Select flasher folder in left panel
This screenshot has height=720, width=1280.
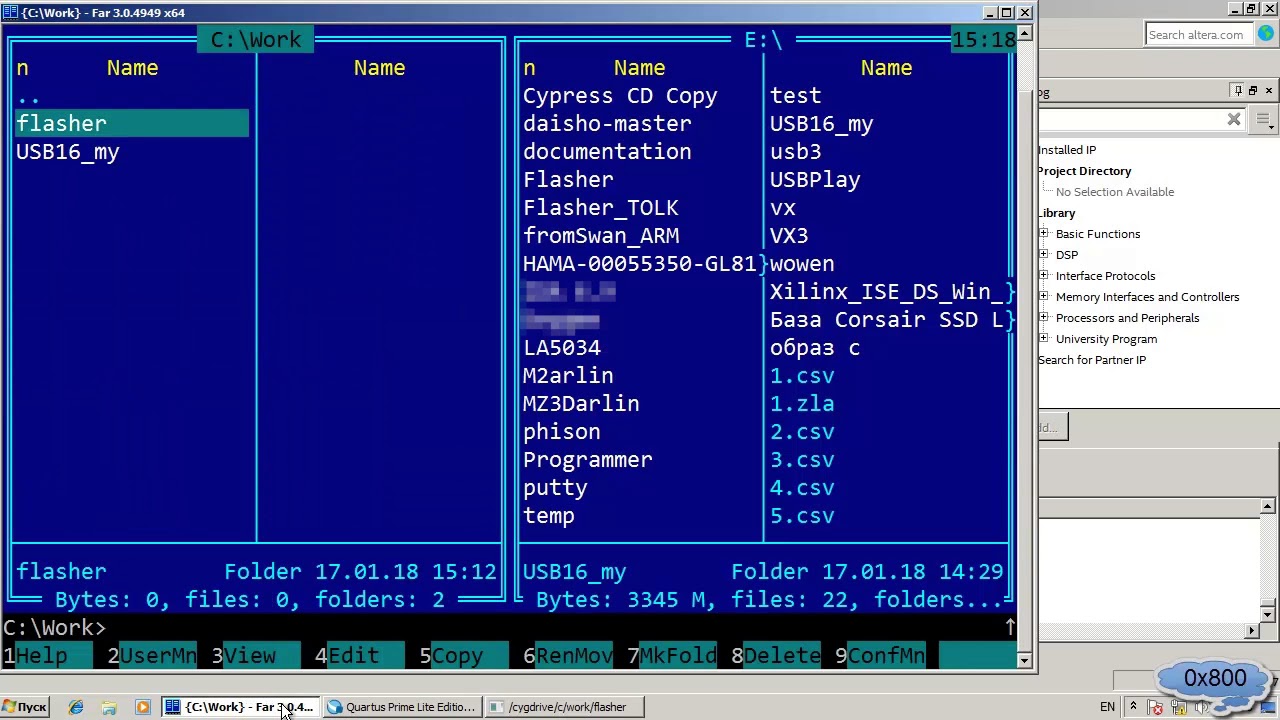coord(132,124)
